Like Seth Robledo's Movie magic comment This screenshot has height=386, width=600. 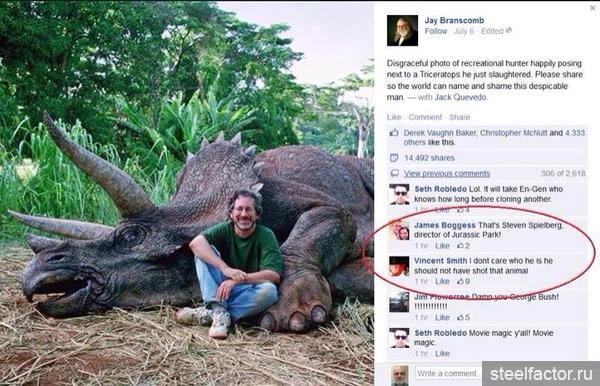pos(442,353)
